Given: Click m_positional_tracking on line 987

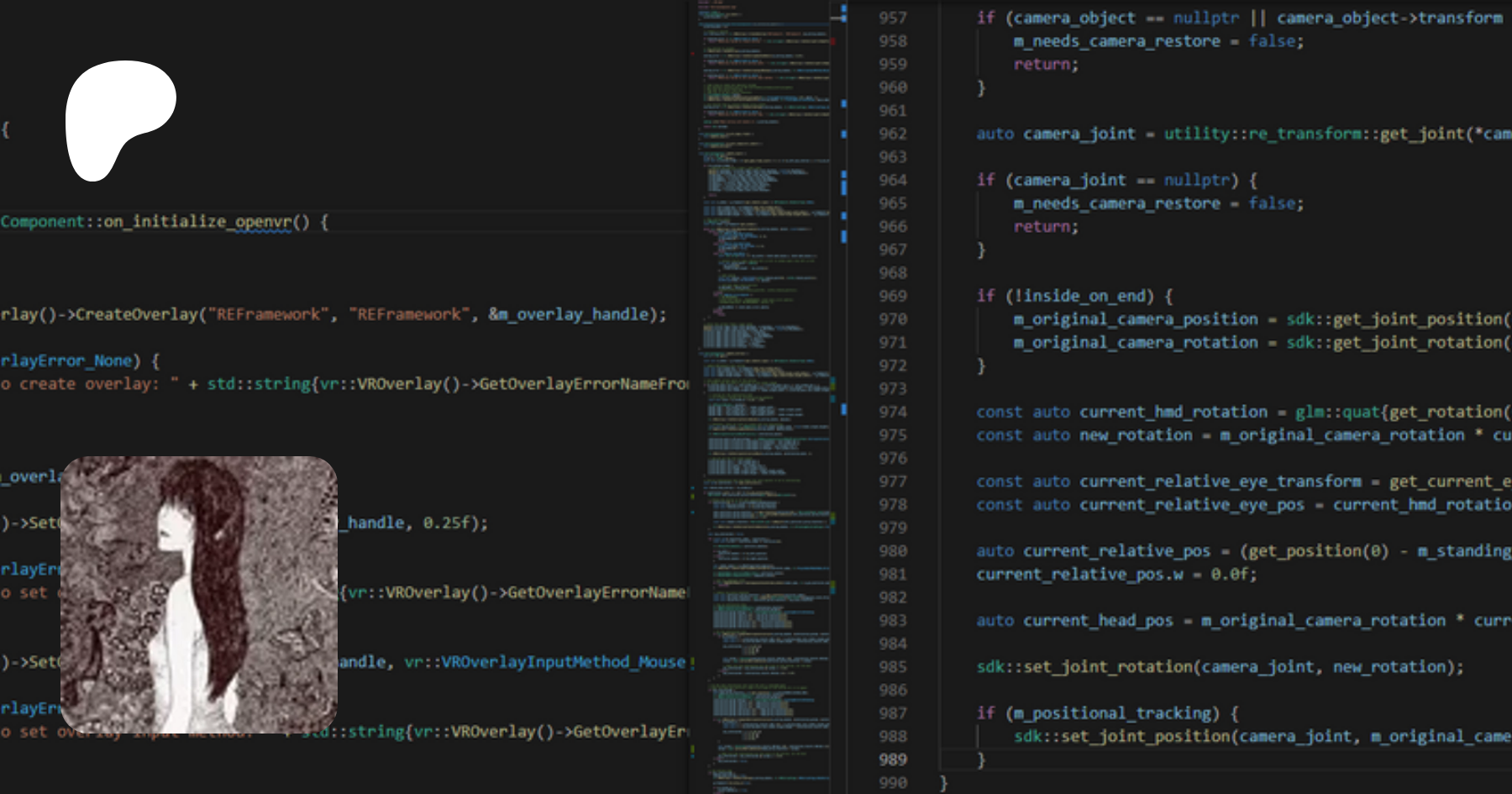Looking at the screenshot, I should 1113,713.
